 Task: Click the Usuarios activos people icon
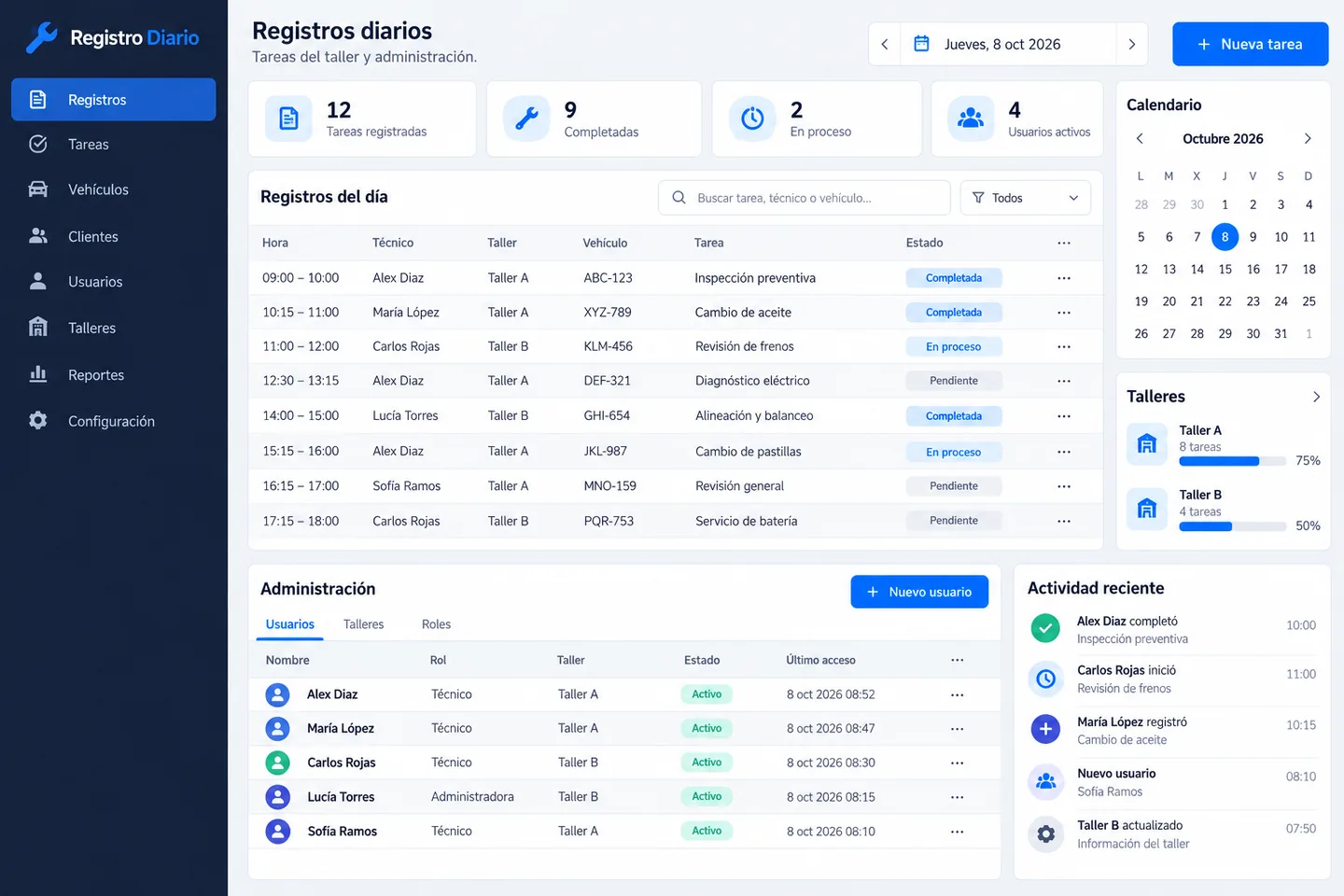click(x=971, y=119)
